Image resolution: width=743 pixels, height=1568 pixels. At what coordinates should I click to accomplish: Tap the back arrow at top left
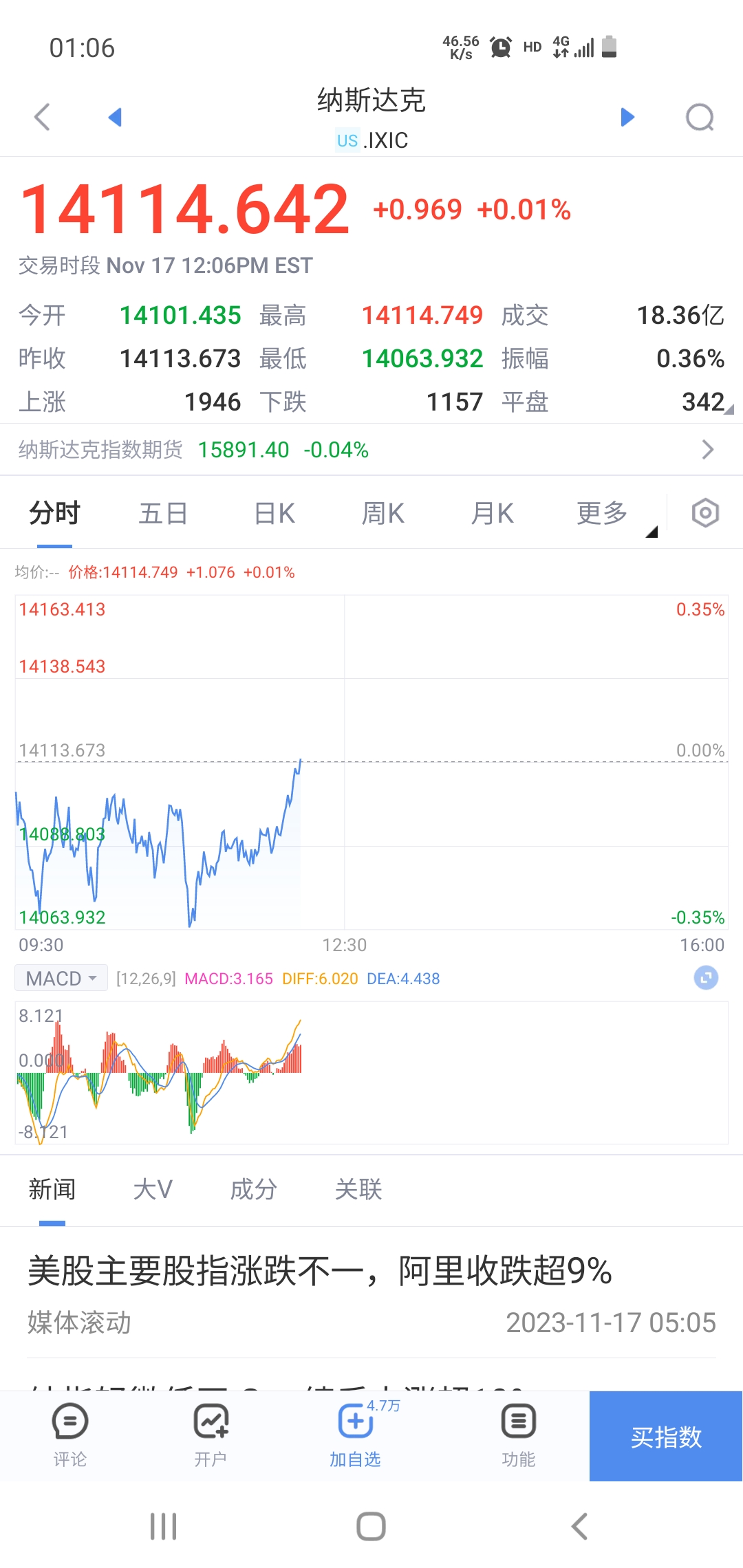coord(43,117)
